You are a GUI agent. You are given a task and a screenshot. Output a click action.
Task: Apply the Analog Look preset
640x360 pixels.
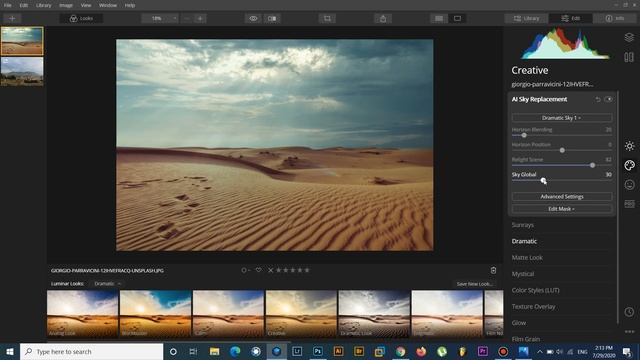tap(82, 313)
